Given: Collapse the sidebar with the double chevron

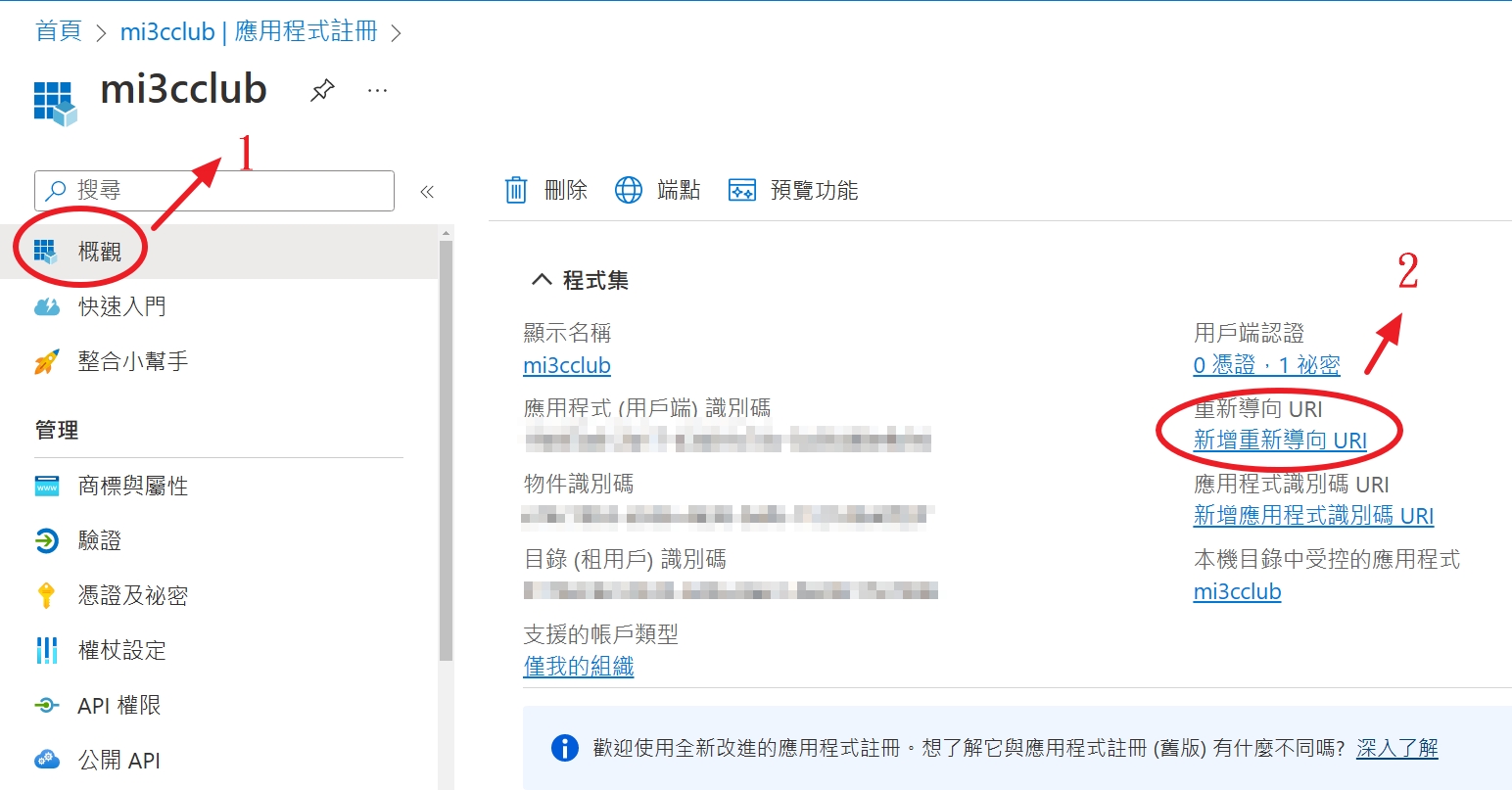Looking at the screenshot, I should pyautogui.click(x=427, y=192).
